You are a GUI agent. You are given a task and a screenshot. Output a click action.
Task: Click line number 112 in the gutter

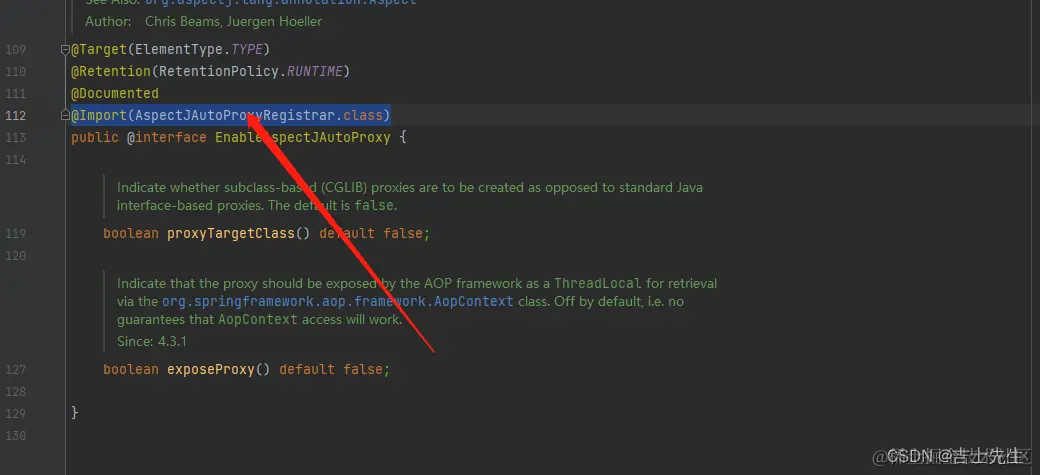(15, 115)
